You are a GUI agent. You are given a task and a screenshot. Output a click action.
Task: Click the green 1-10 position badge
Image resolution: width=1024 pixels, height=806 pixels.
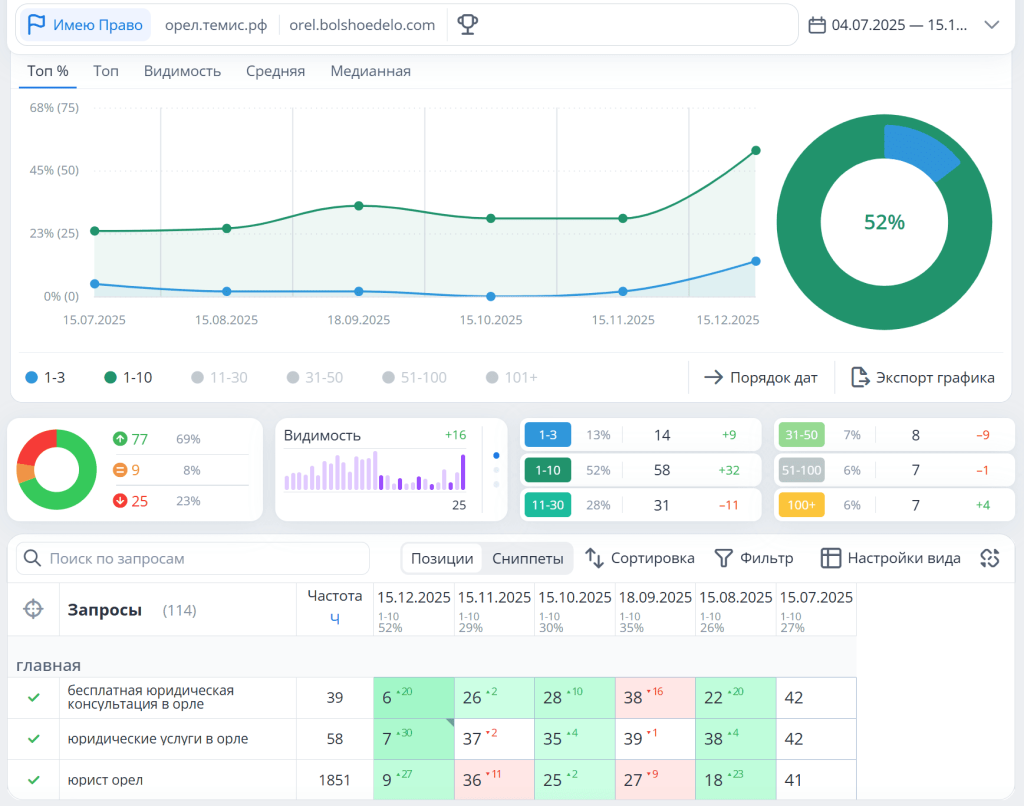pyautogui.click(x=546, y=470)
